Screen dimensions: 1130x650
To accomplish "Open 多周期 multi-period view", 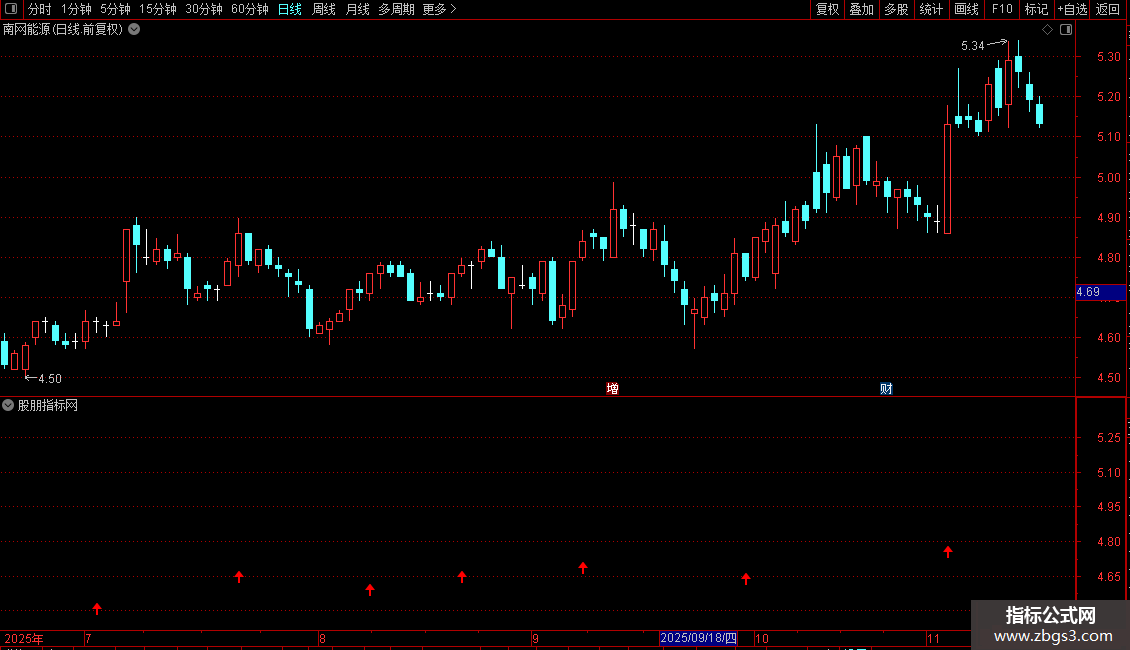I will [x=396, y=9].
